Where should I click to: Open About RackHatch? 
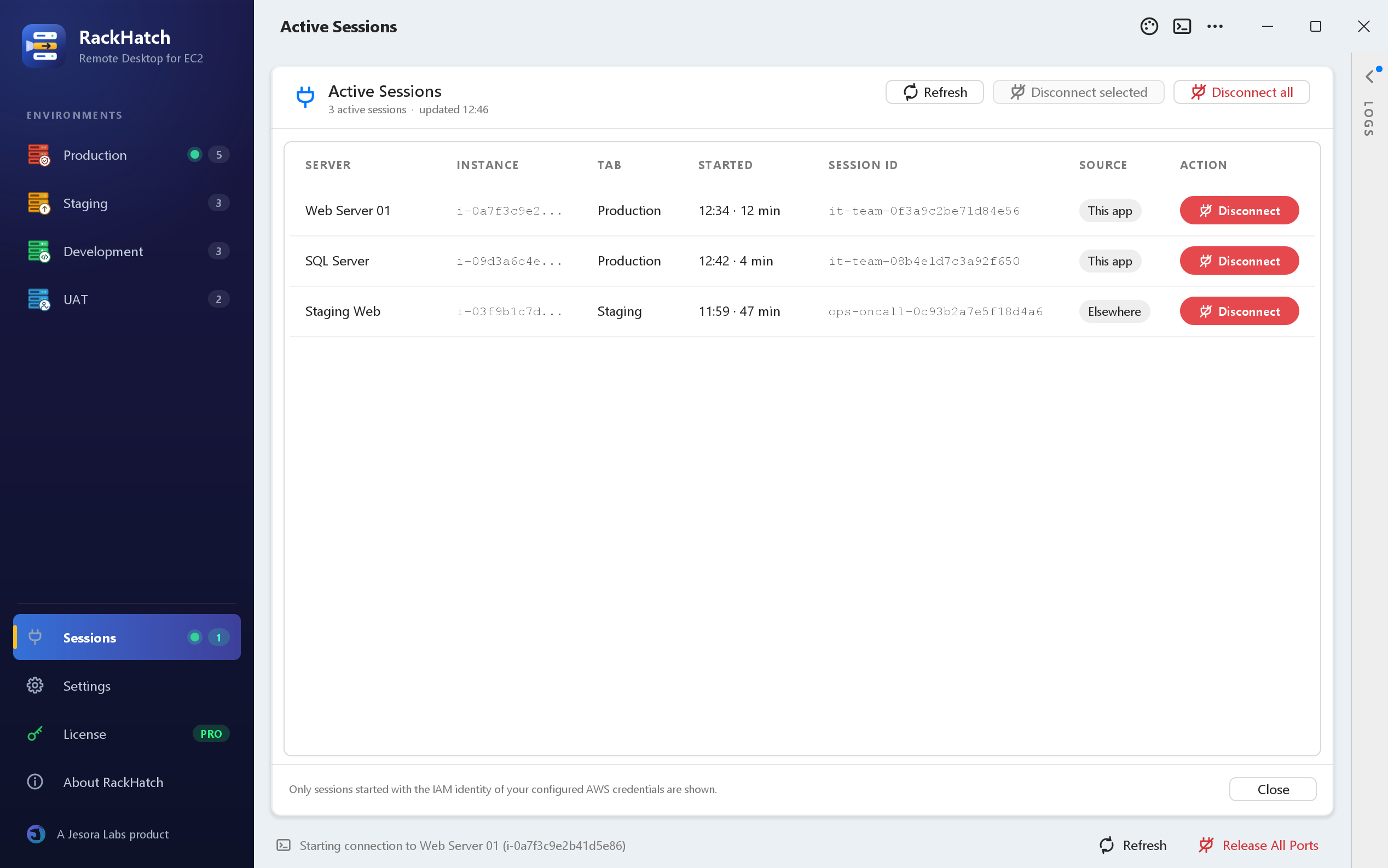(127, 782)
